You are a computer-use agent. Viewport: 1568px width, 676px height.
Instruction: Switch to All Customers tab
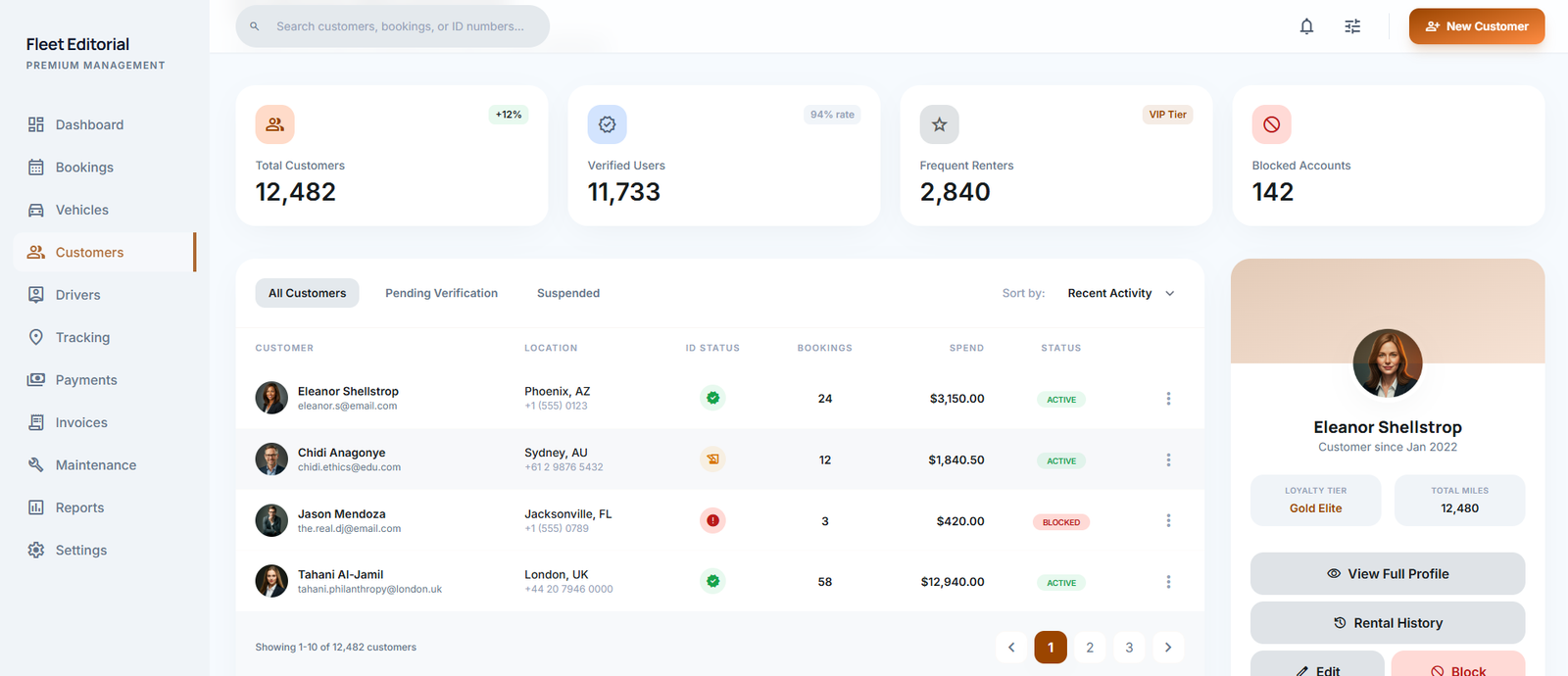308,293
